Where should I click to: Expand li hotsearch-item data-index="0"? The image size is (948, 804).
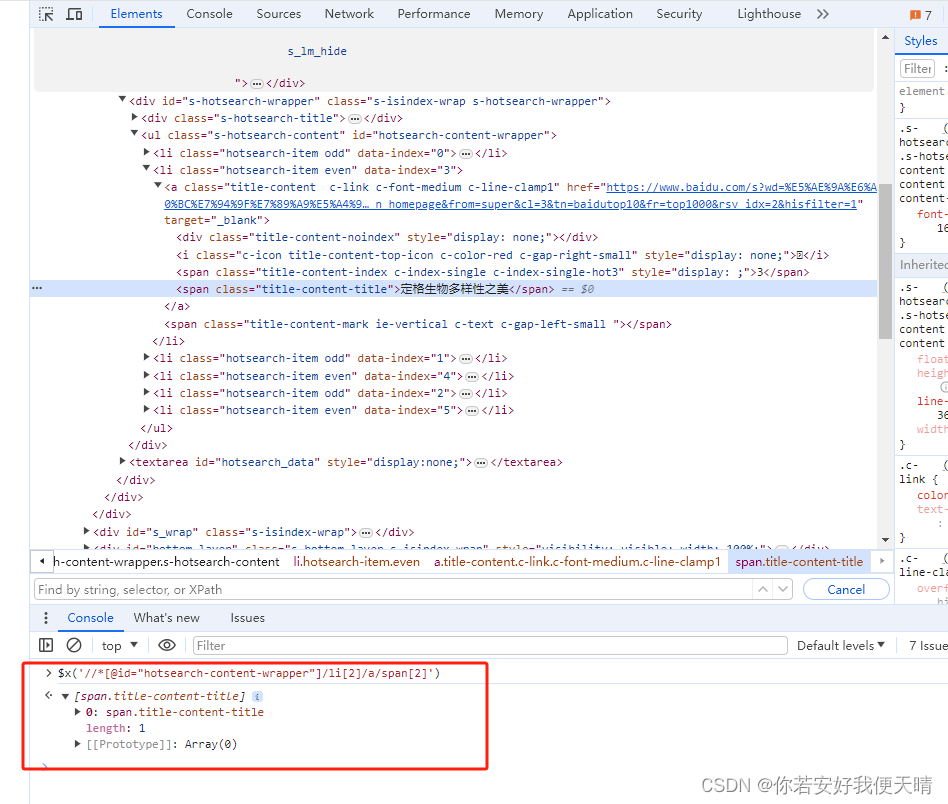click(146, 152)
